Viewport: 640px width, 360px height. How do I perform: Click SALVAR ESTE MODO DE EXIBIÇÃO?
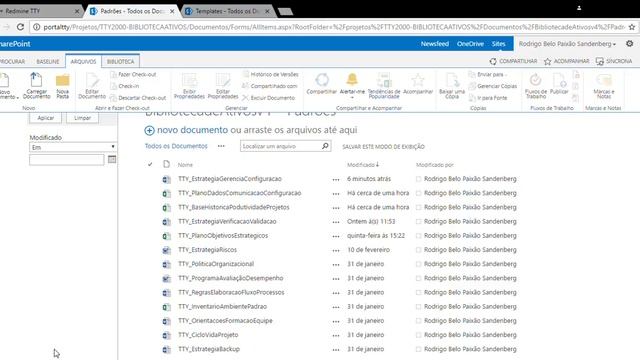[383, 147]
